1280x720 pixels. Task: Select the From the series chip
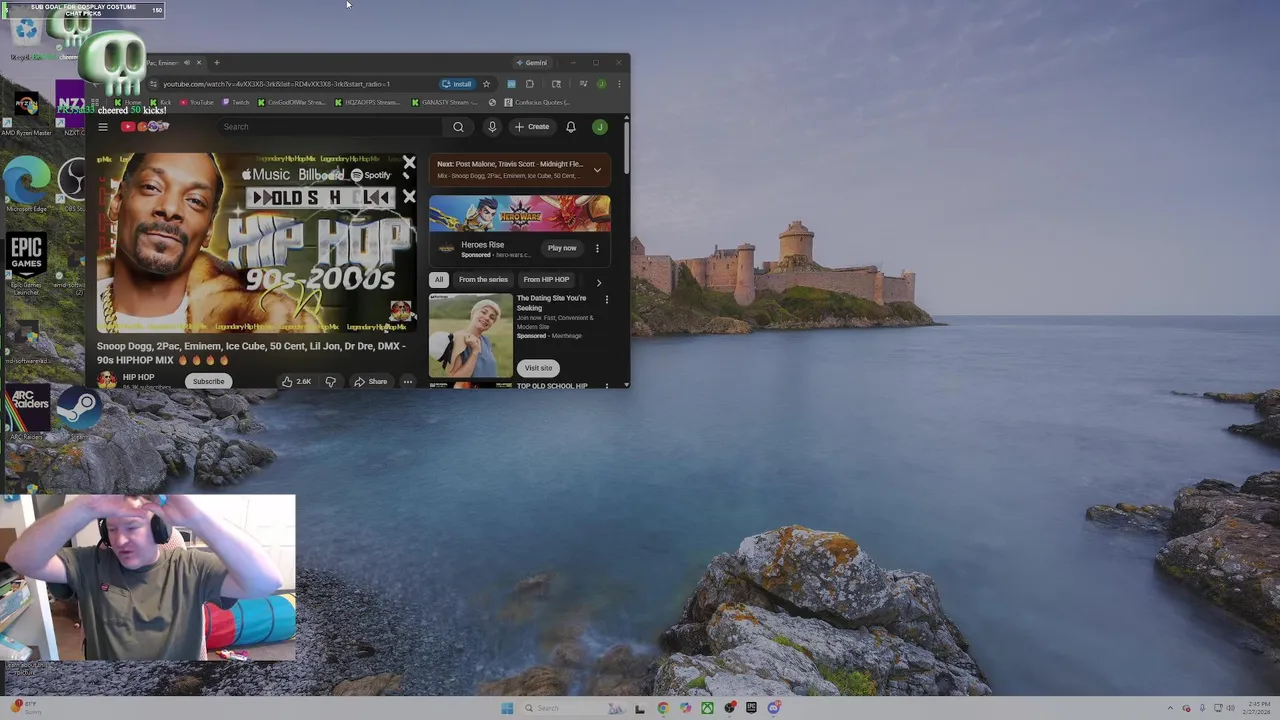(483, 280)
